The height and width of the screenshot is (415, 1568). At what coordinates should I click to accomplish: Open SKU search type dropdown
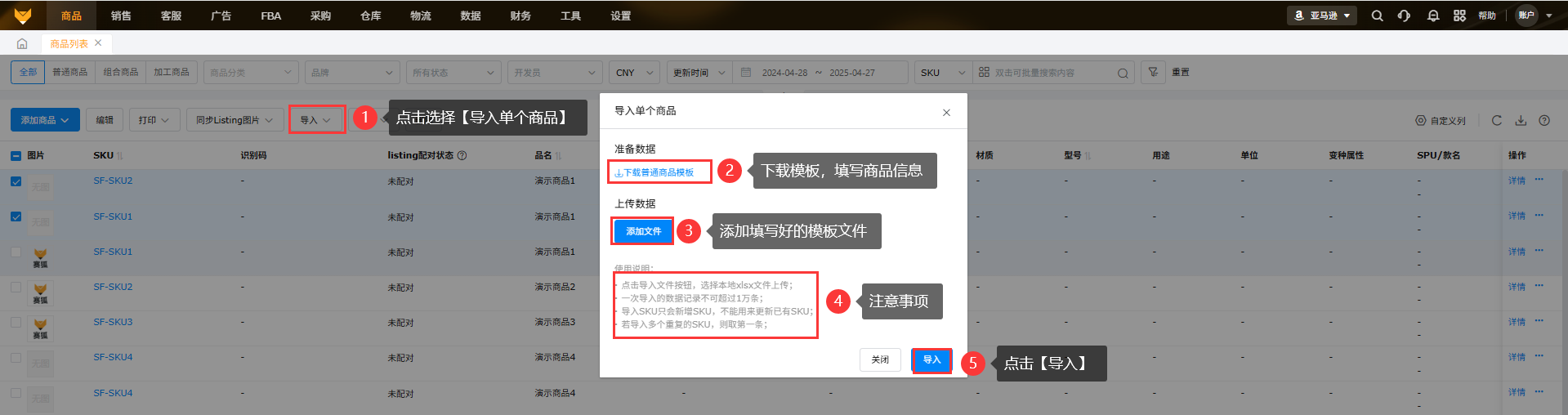[x=943, y=72]
